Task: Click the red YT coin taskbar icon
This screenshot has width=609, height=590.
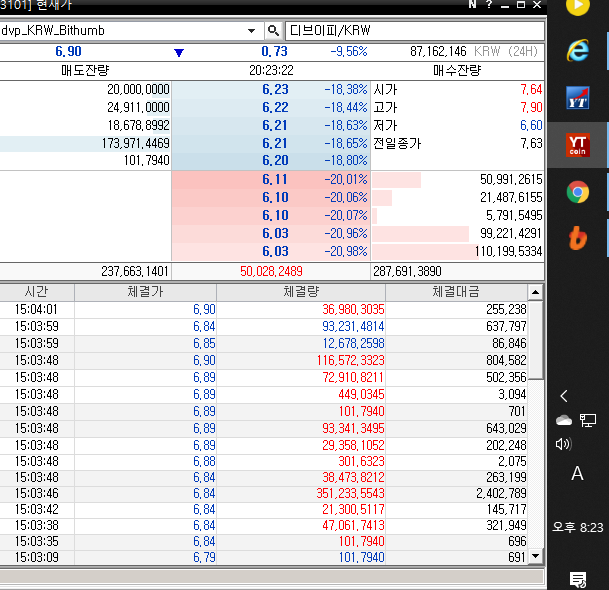Action: coord(577,145)
